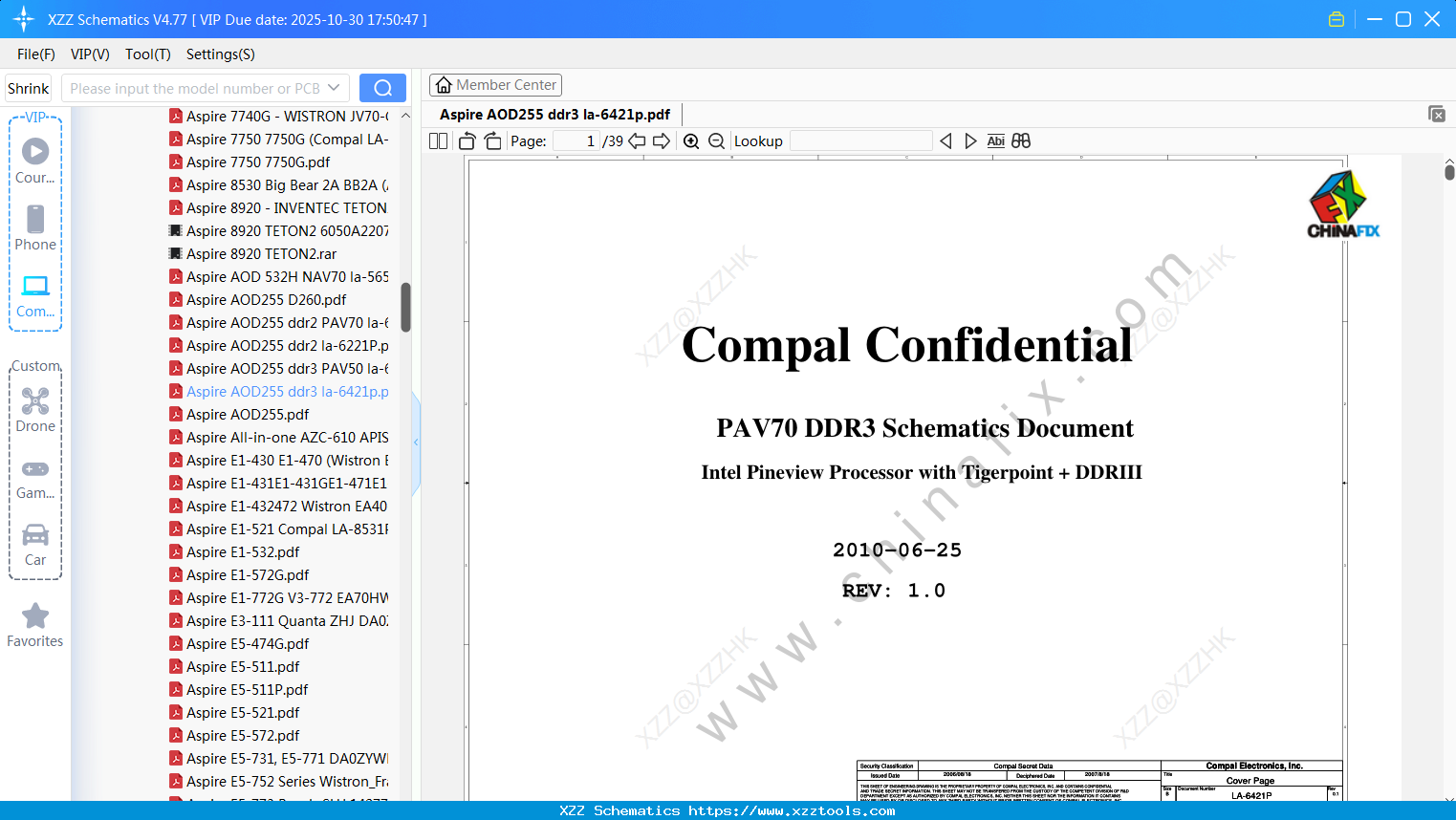Click the file list scrollbar thumb
This screenshot has width=1456, height=820.
(405, 307)
